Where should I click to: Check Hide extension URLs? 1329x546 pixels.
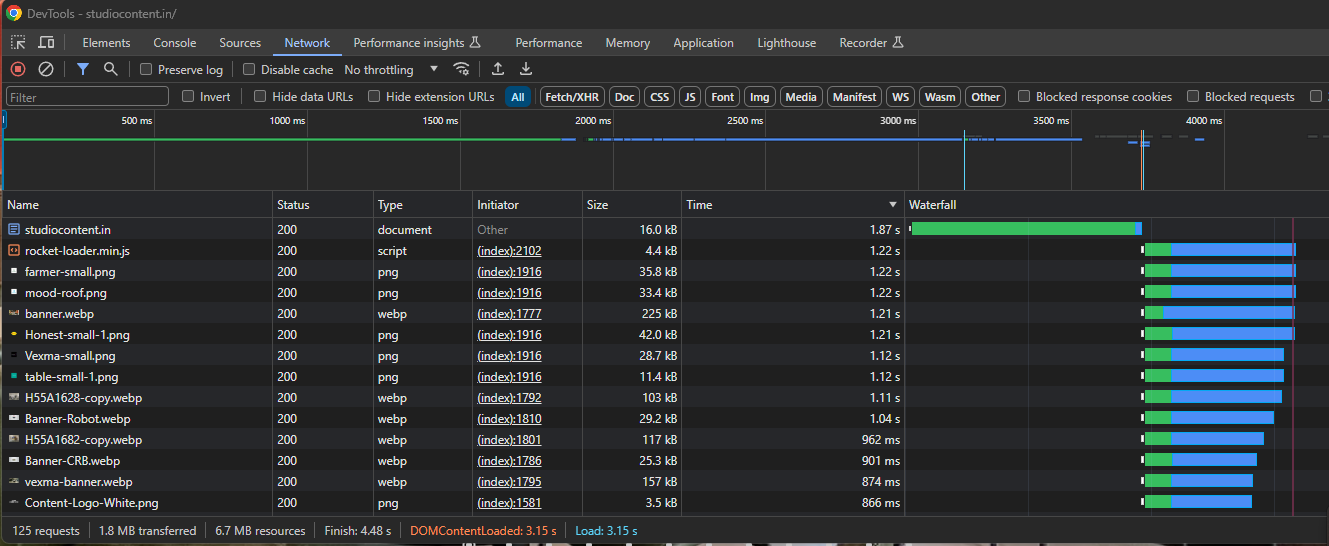pyautogui.click(x=374, y=96)
